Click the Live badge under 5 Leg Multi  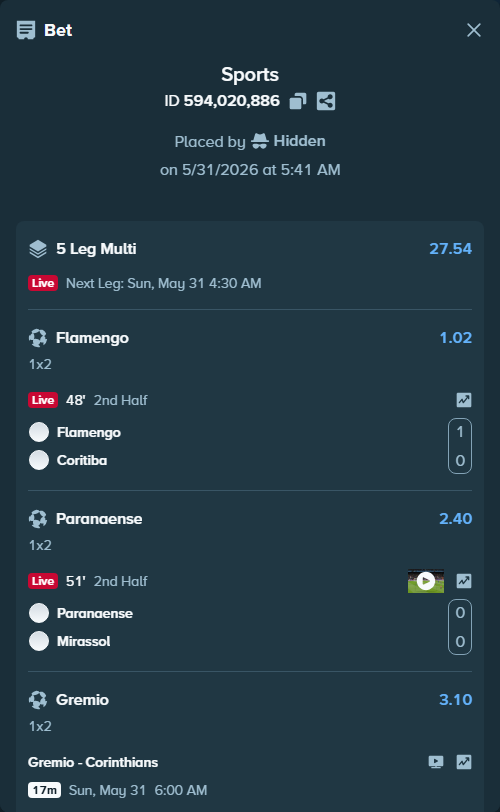pos(43,283)
